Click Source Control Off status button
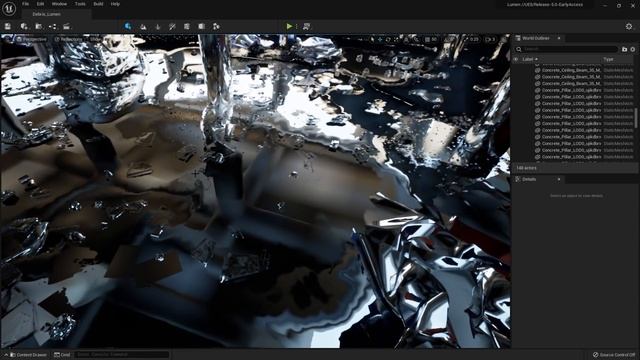This screenshot has height=360, width=640. point(614,355)
